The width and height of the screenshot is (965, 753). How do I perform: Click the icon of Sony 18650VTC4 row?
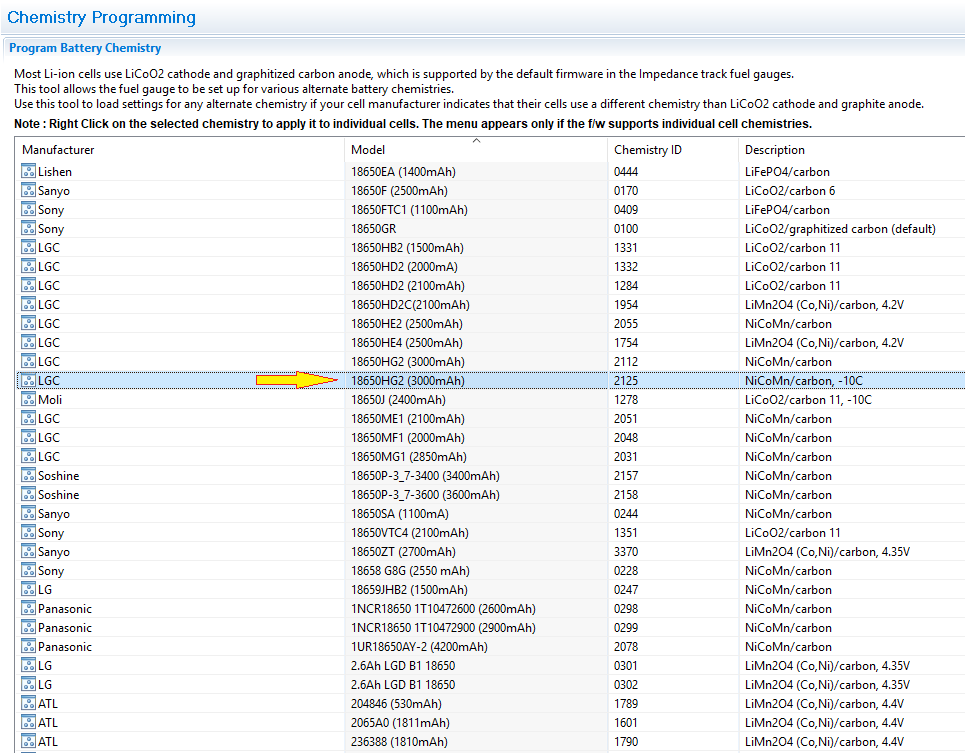click(28, 532)
